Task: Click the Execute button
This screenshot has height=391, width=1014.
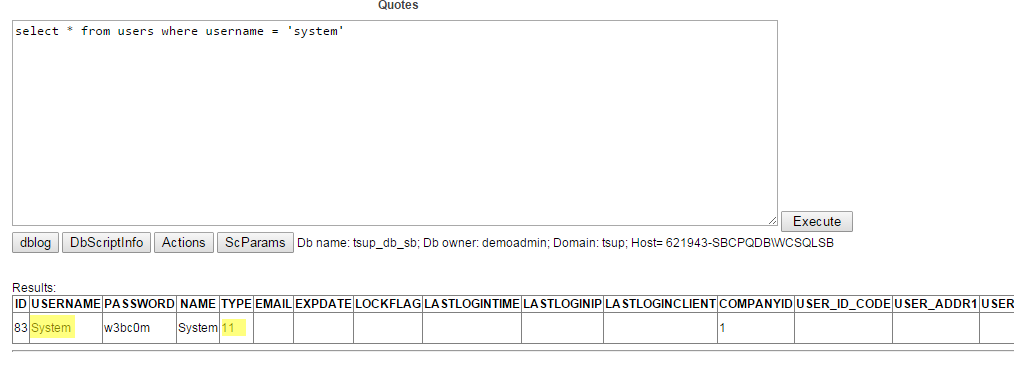Action: pos(817,221)
